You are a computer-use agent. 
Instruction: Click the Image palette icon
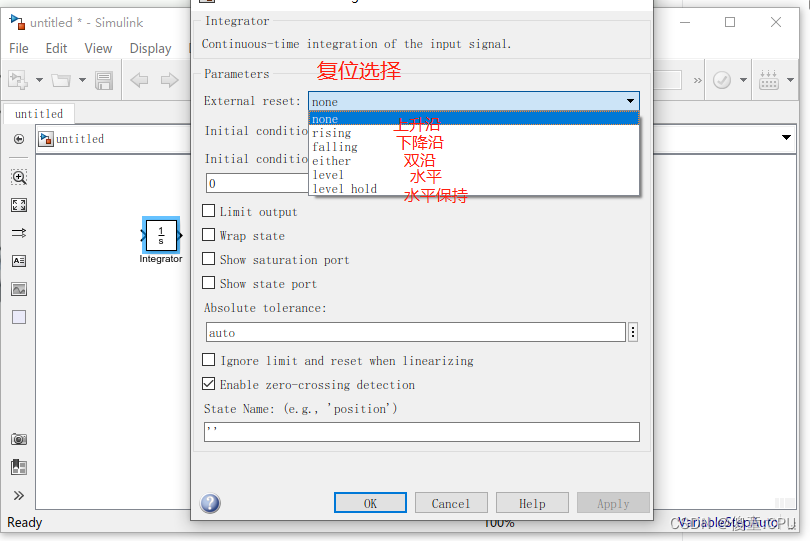(19, 289)
